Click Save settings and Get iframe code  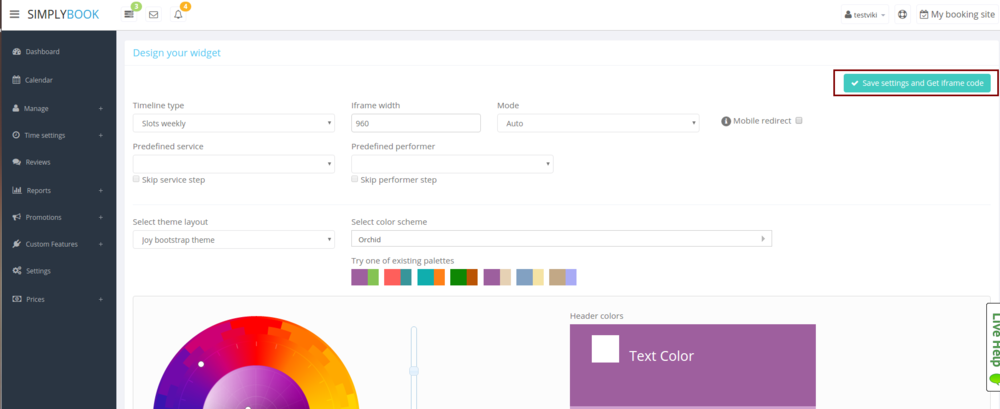[x=917, y=83]
